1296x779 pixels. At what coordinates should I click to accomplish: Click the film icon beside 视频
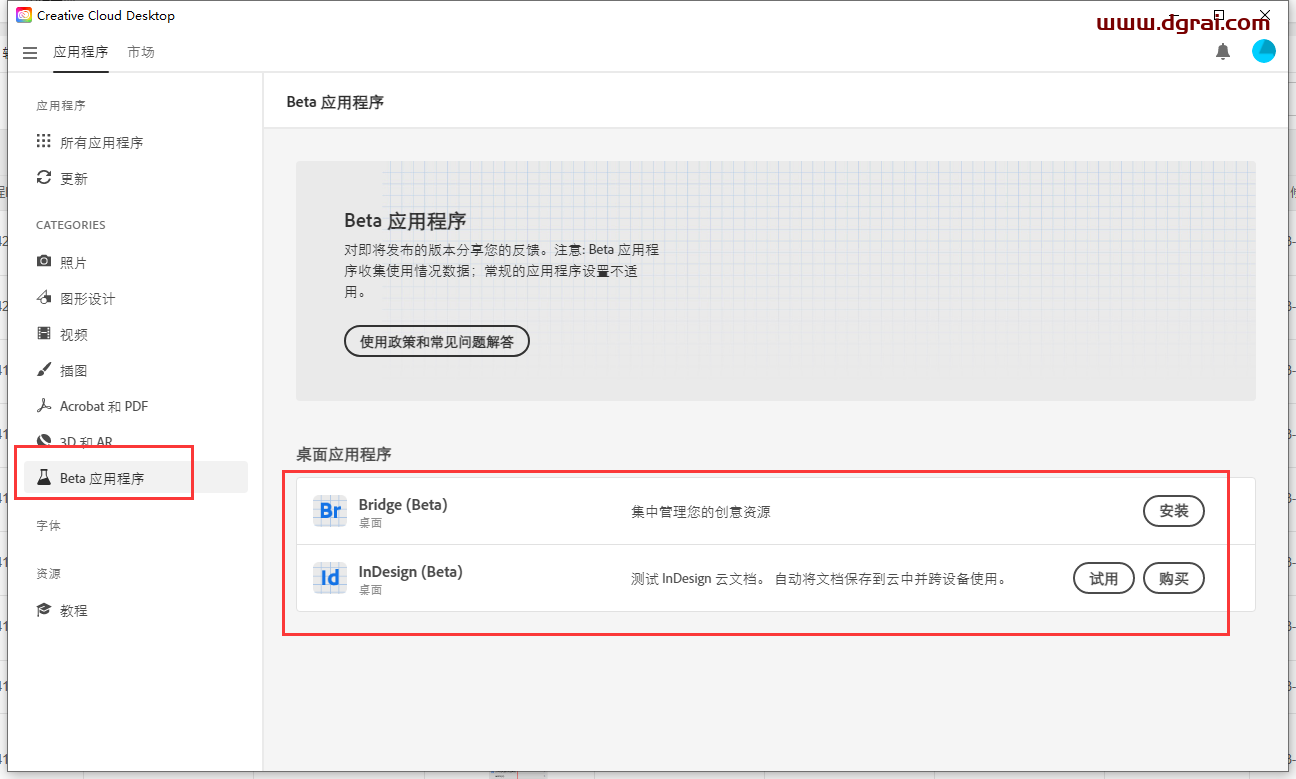(x=43, y=333)
